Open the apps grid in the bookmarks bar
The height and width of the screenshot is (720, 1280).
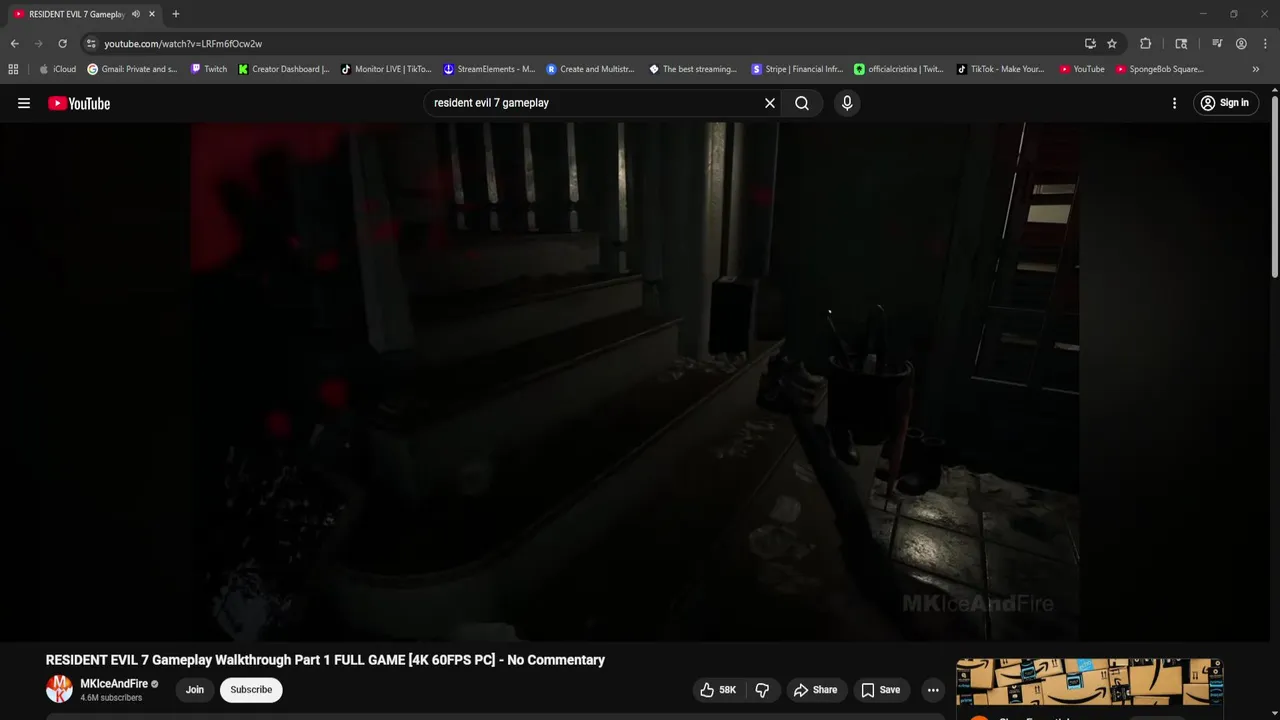pos(13,69)
